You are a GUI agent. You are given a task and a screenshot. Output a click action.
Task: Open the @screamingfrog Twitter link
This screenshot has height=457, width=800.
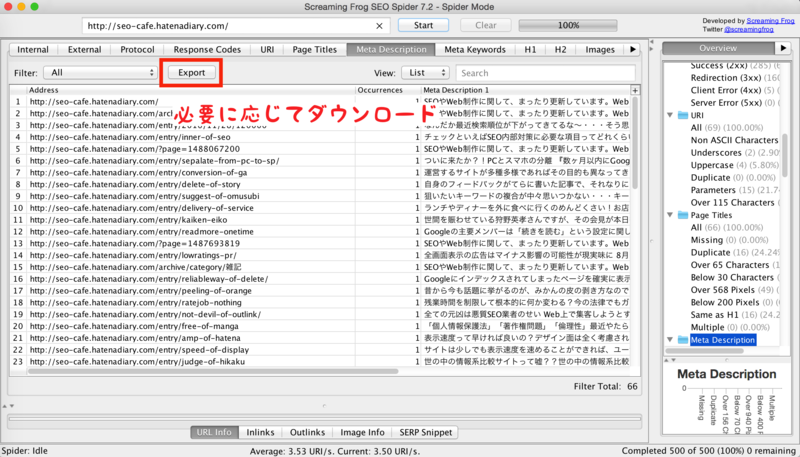click(748, 29)
